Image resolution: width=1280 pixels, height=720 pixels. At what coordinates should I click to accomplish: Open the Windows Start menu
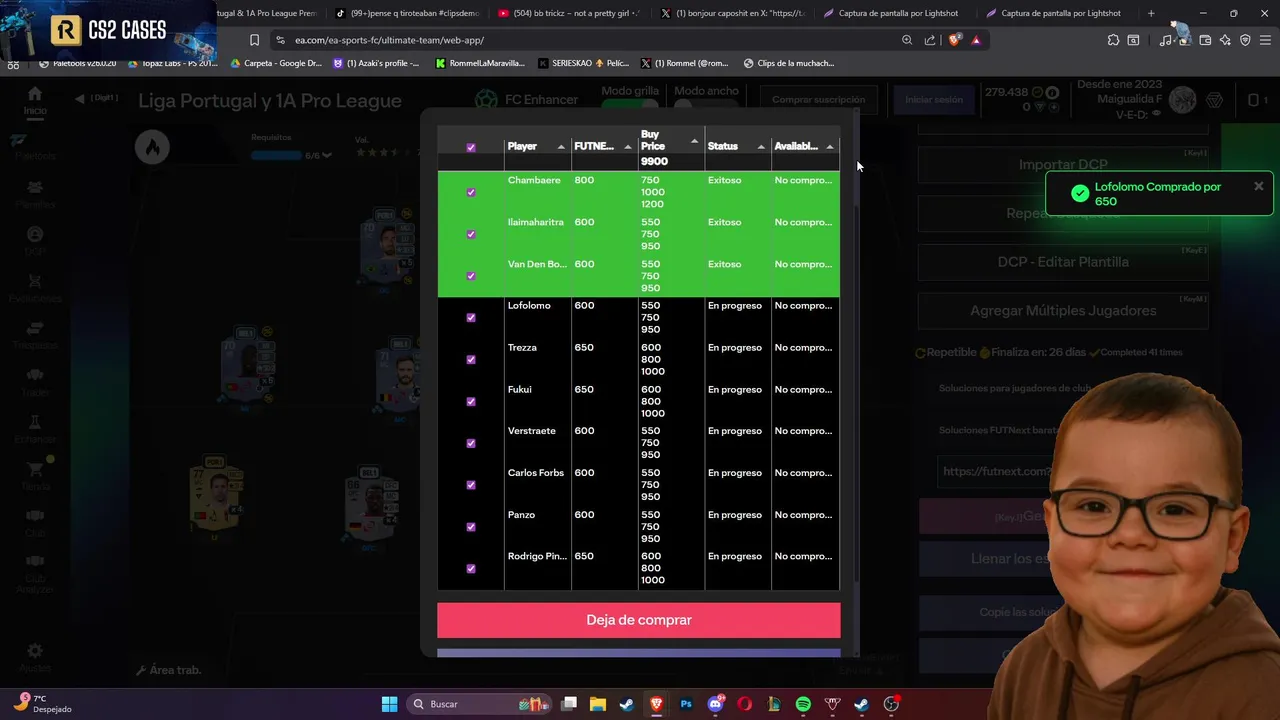pyautogui.click(x=389, y=704)
